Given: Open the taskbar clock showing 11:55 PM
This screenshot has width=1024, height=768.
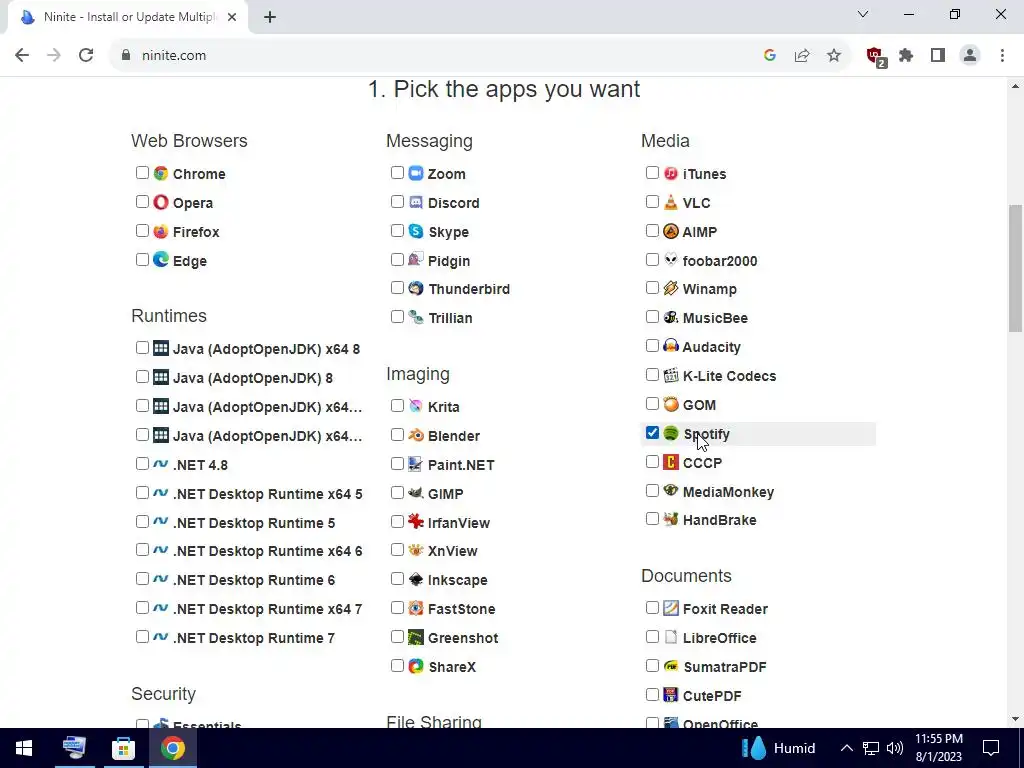Looking at the screenshot, I should click(x=938, y=748).
